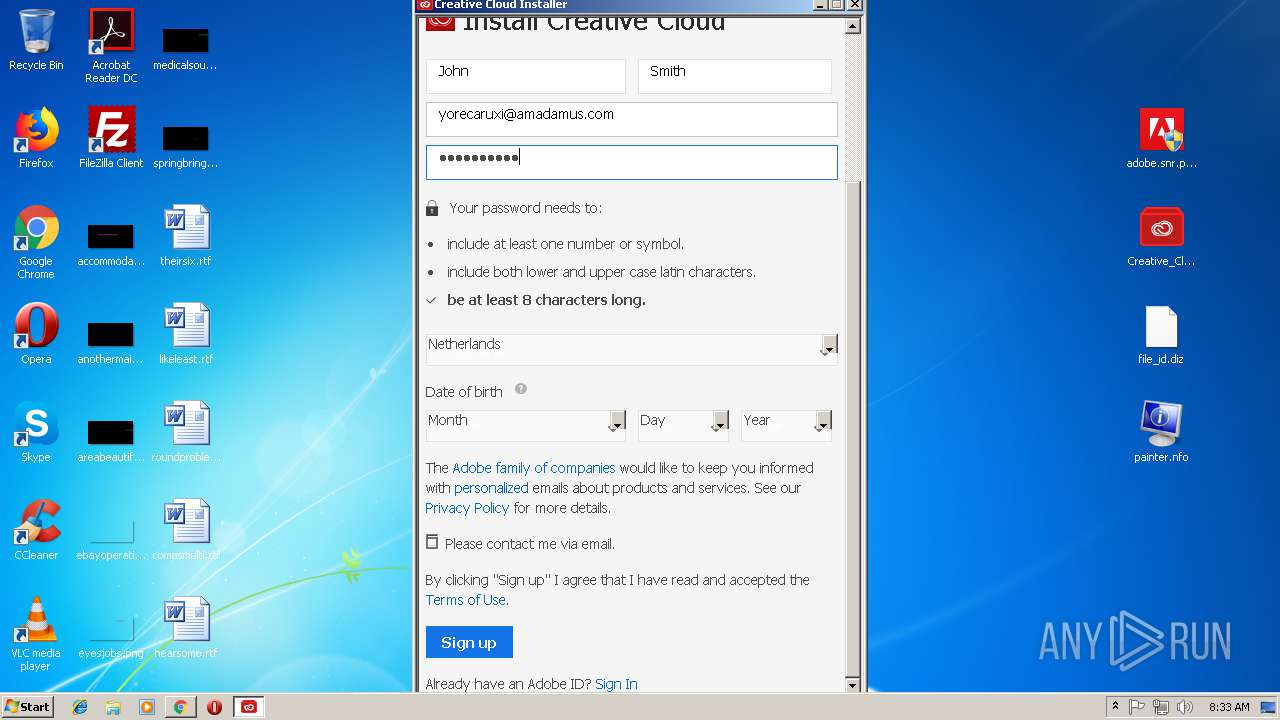Select theirsix.rtf document icon
The height and width of the screenshot is (720, 1280).
tap(186, 236)
